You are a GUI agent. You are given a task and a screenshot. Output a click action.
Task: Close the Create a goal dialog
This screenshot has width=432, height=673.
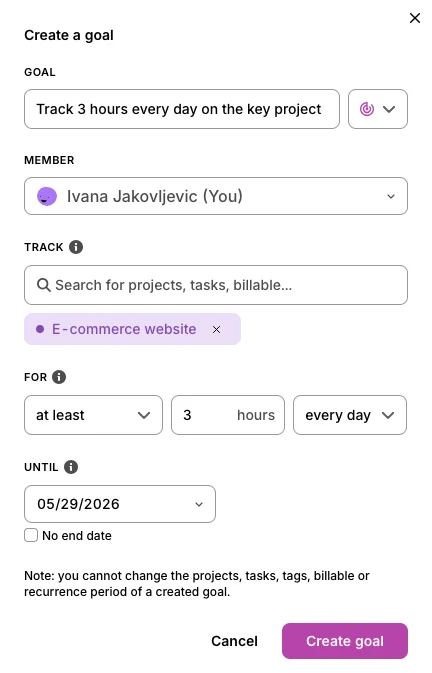point(415,18)
